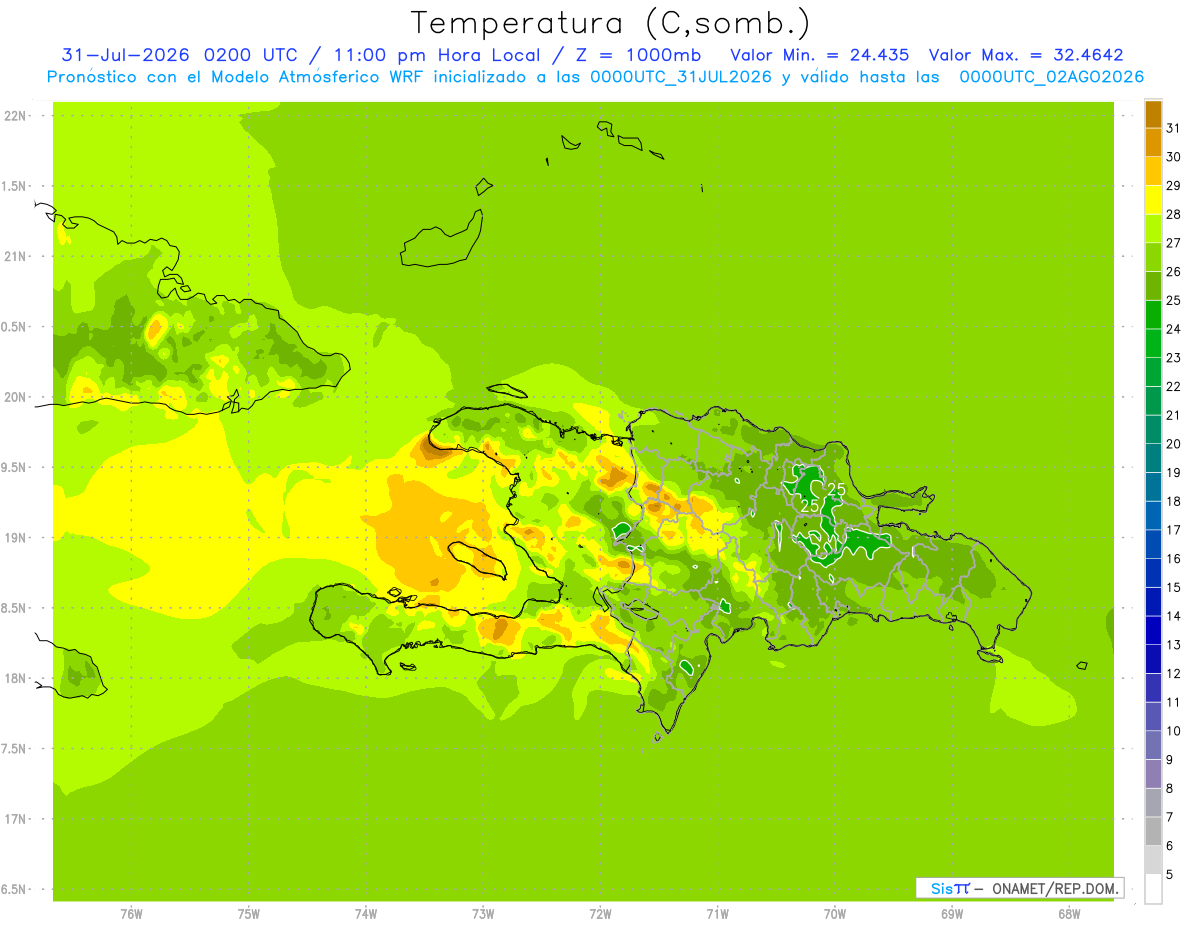The image size is (1200, 927).
Task: Click the 18N latitude axis label
Action: point(17,678)
